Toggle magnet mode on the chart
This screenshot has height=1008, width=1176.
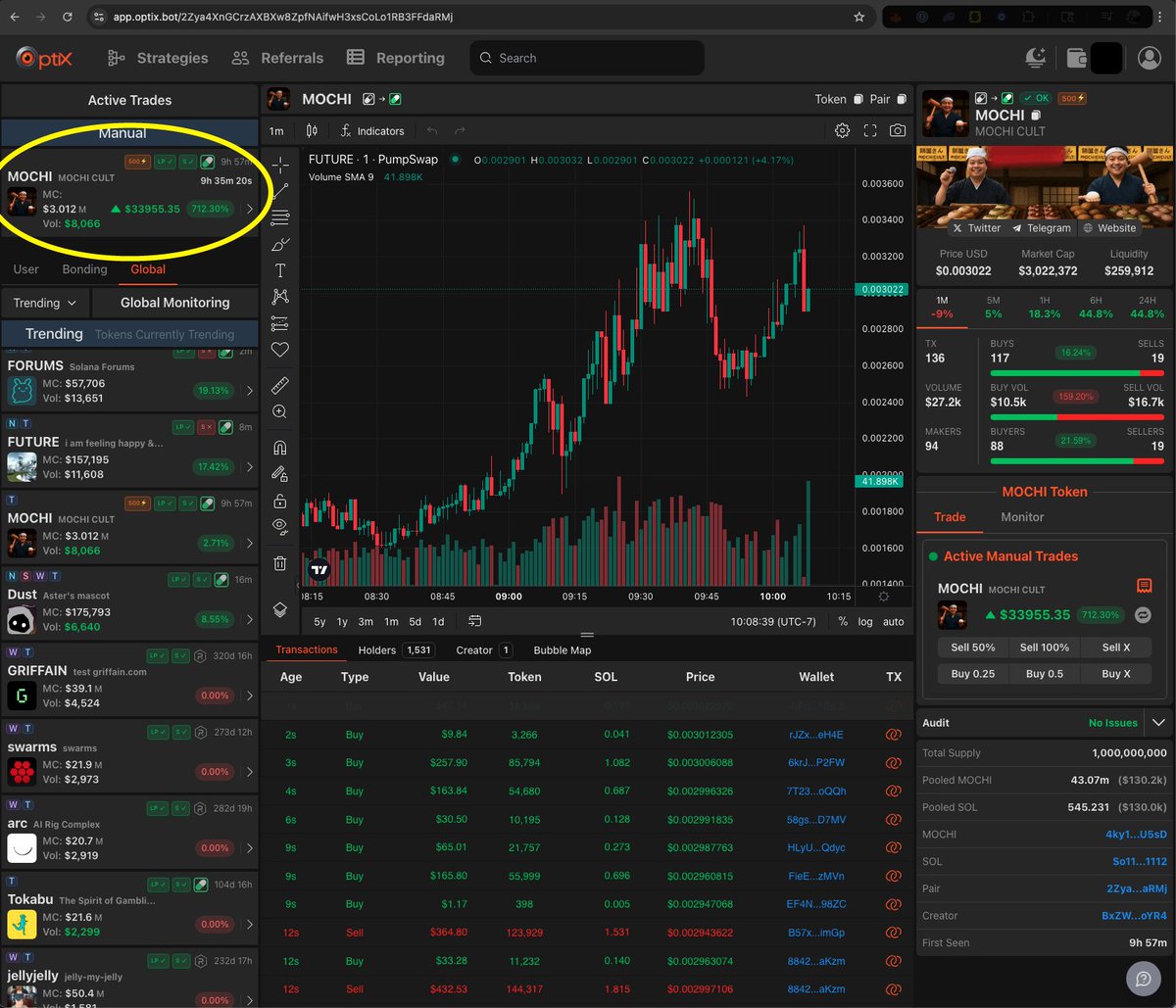280,448
